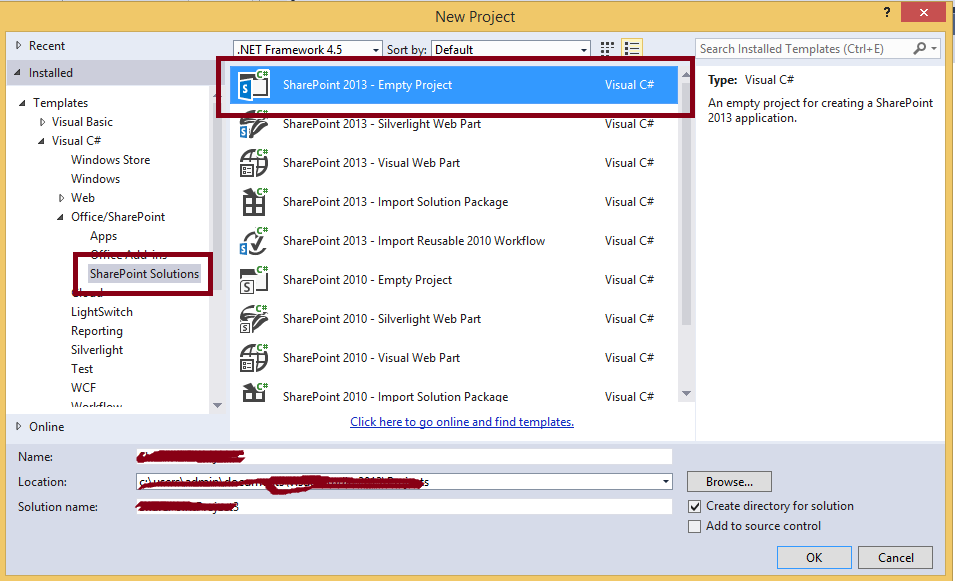955x581 pixels.
Task: Select the Reporting category
Action: click(97, 331)
